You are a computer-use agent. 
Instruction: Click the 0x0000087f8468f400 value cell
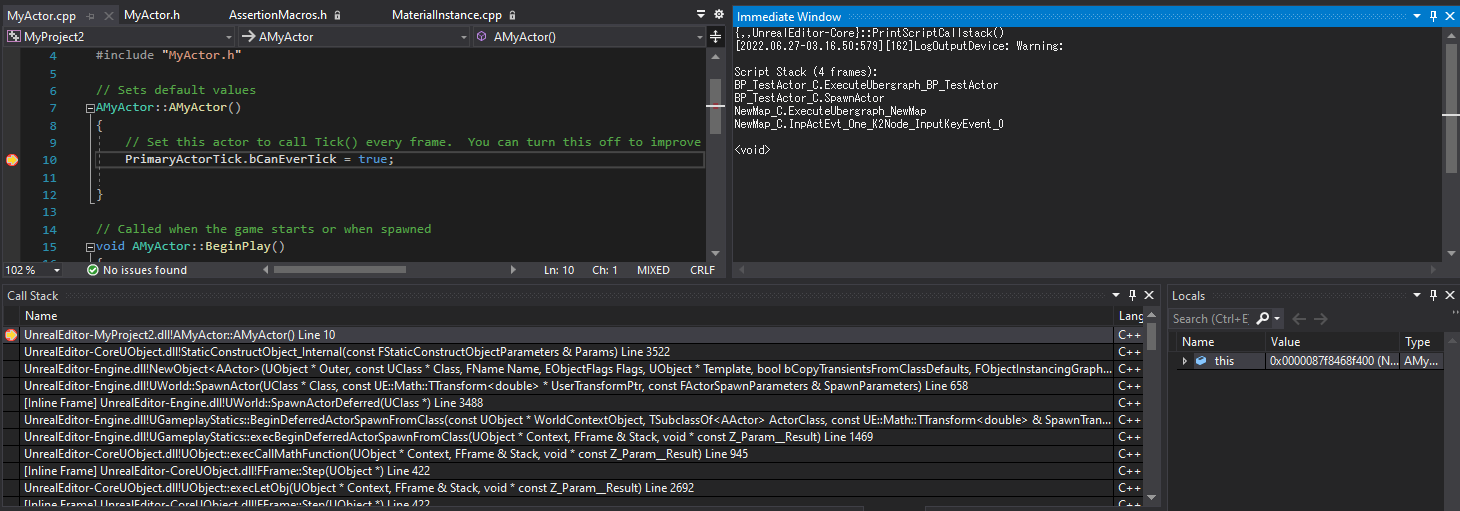coord(1333,361)
